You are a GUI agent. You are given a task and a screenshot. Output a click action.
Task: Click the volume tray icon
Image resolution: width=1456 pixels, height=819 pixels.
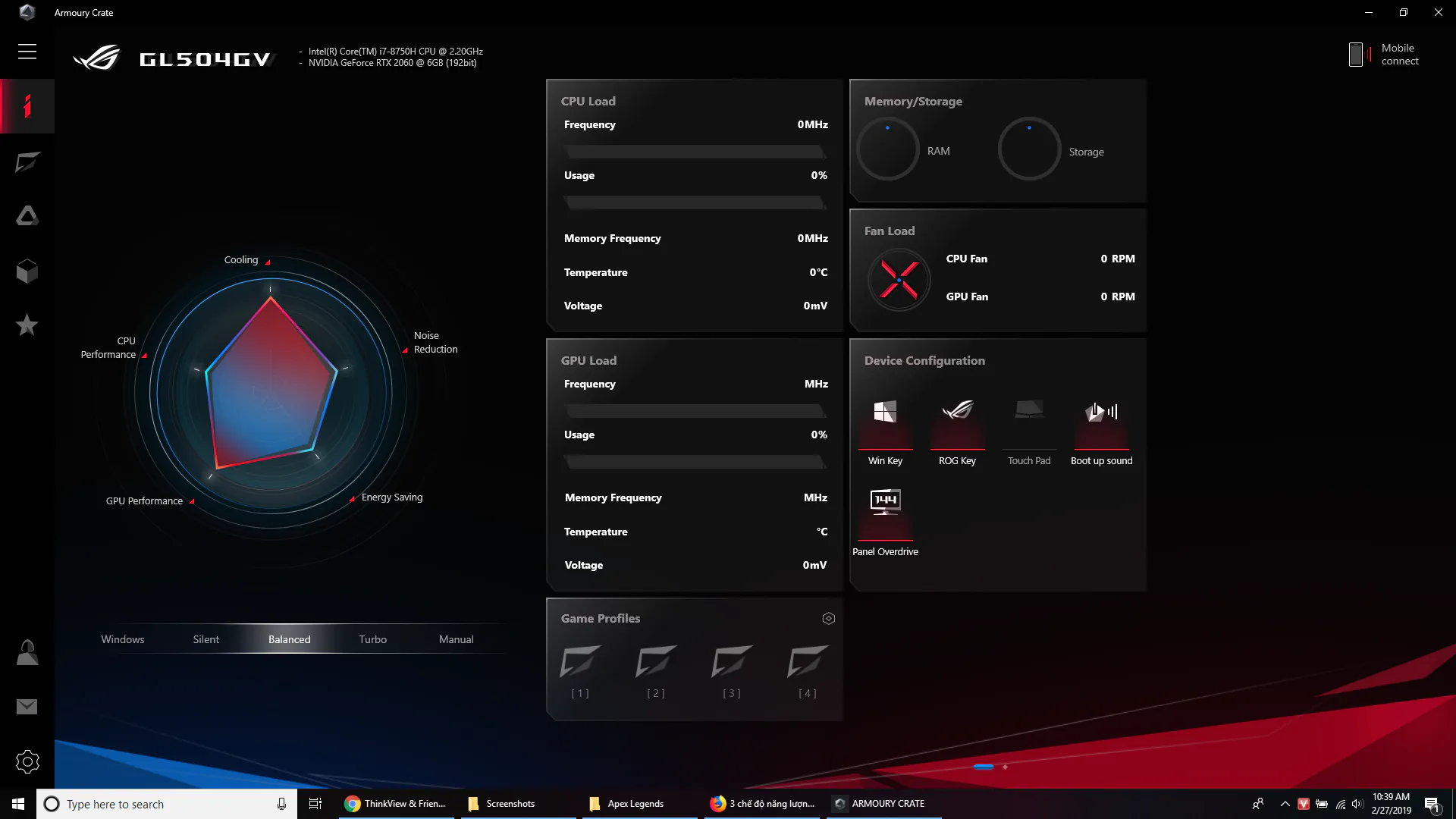coord(1357,804)
